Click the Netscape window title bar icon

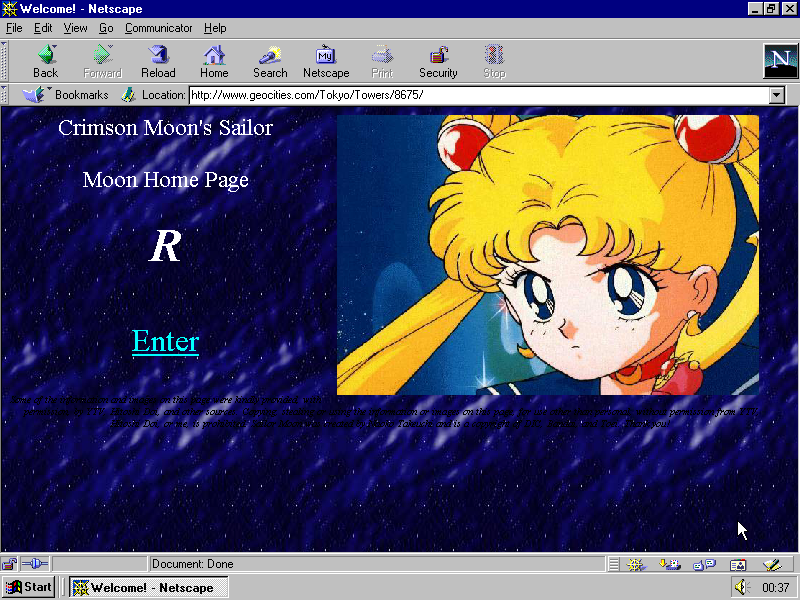click(9, 9)
